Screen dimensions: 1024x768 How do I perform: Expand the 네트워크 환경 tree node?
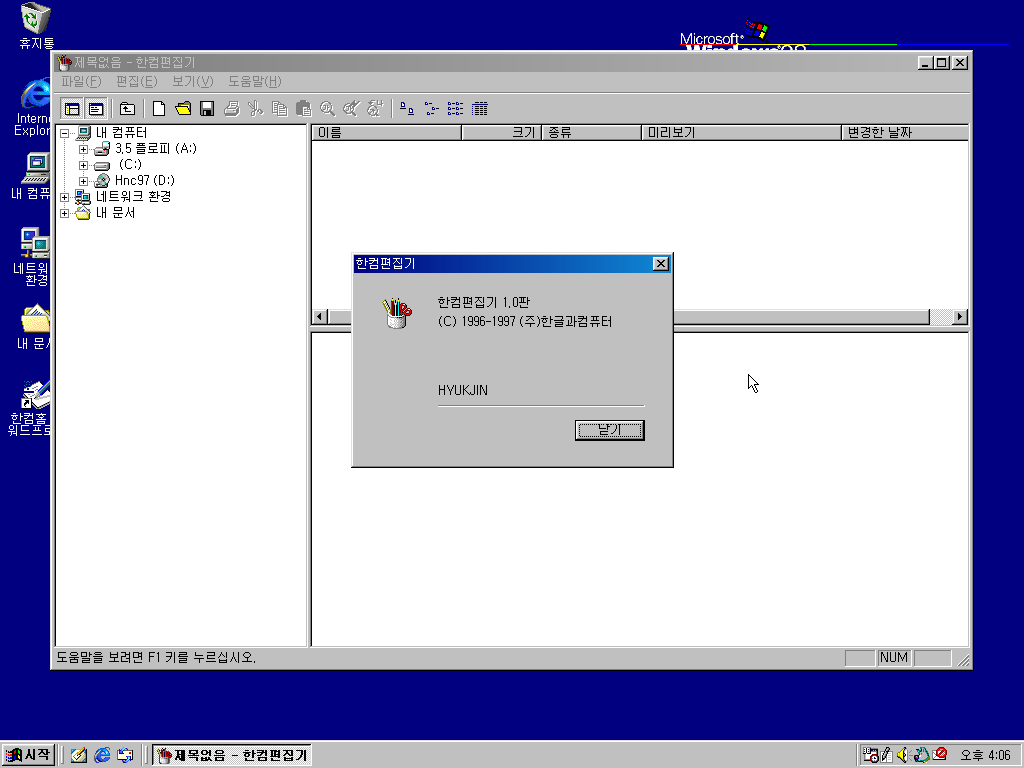click(x=64, y=197)
